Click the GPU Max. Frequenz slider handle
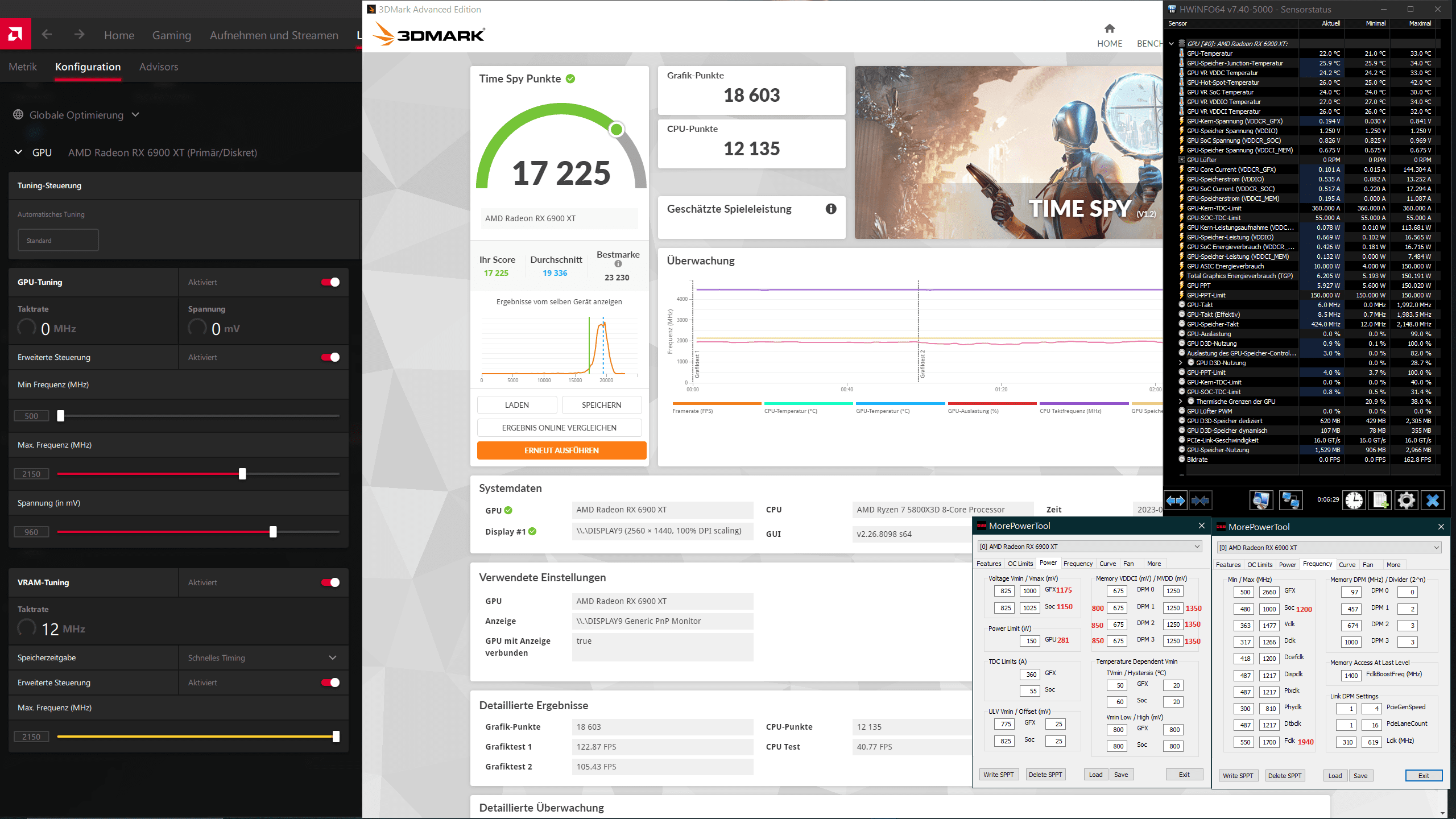The height and width of the screenshot is (819, 1456). pyautogui.click(x=242, y=474)
